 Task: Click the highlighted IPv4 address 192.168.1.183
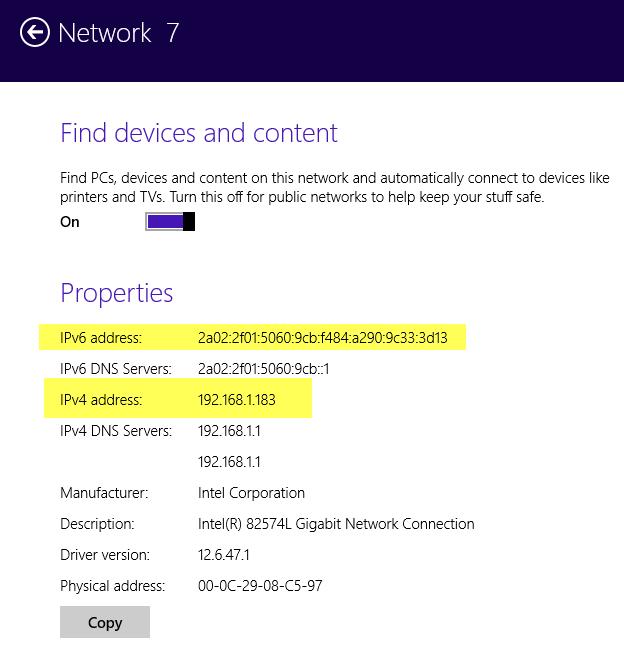point(237,400)
